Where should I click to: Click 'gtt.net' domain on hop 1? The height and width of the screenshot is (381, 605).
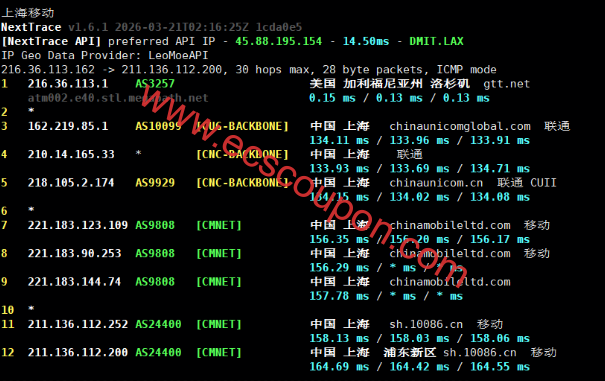507,84
